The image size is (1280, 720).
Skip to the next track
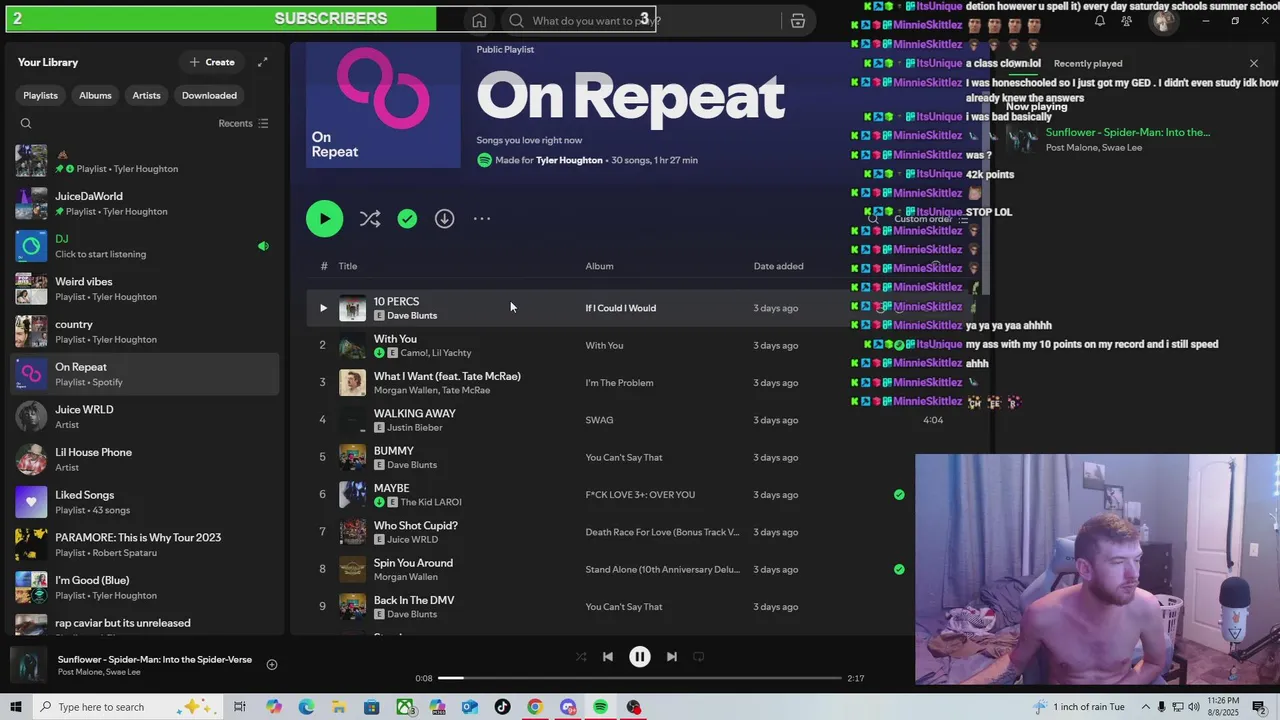point(672,657)
